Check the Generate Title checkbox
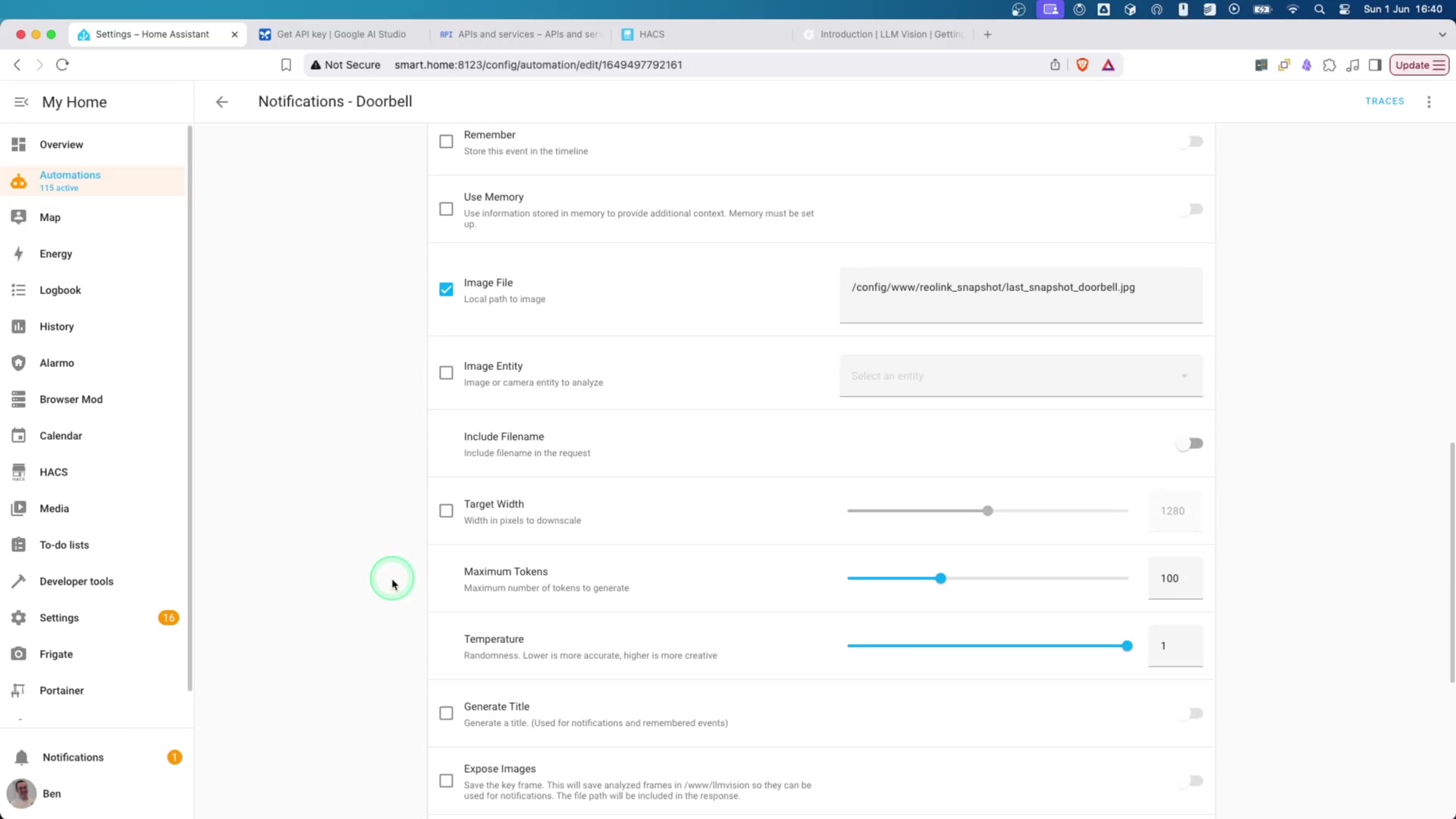This screenshot has width=1456, height=819. (x=446, y=714)
